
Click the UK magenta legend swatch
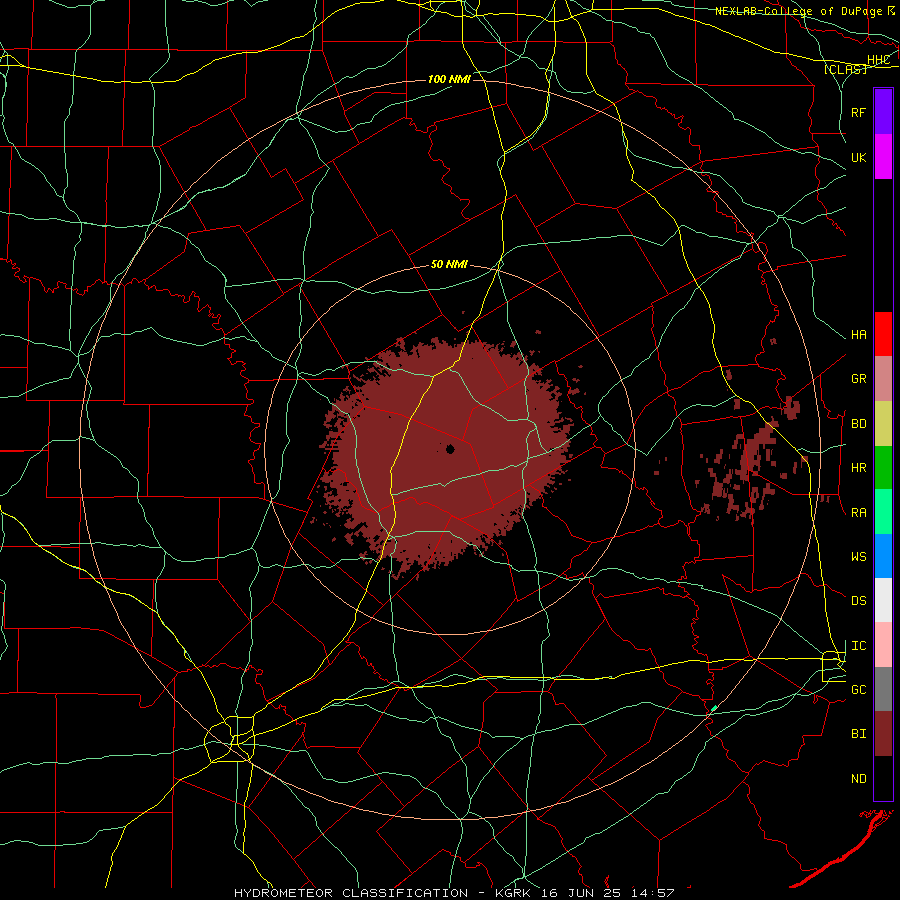click(x=883, y=157)
